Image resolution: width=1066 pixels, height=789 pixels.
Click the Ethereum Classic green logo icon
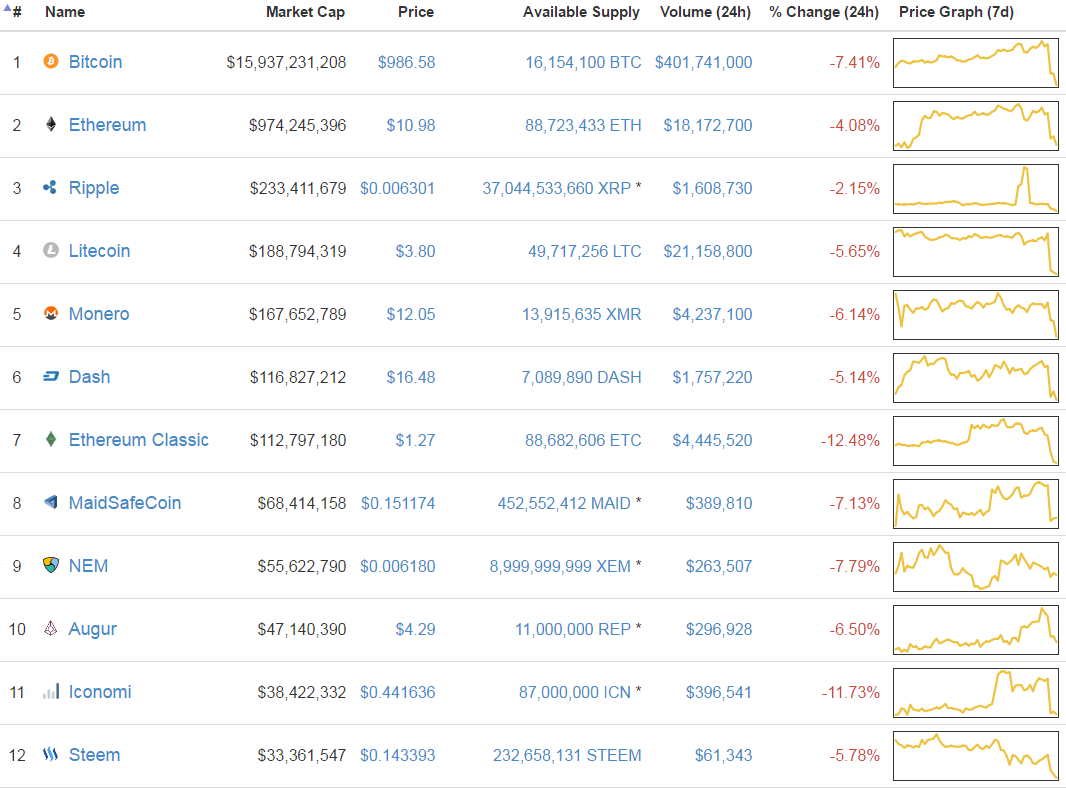(51, 440)
